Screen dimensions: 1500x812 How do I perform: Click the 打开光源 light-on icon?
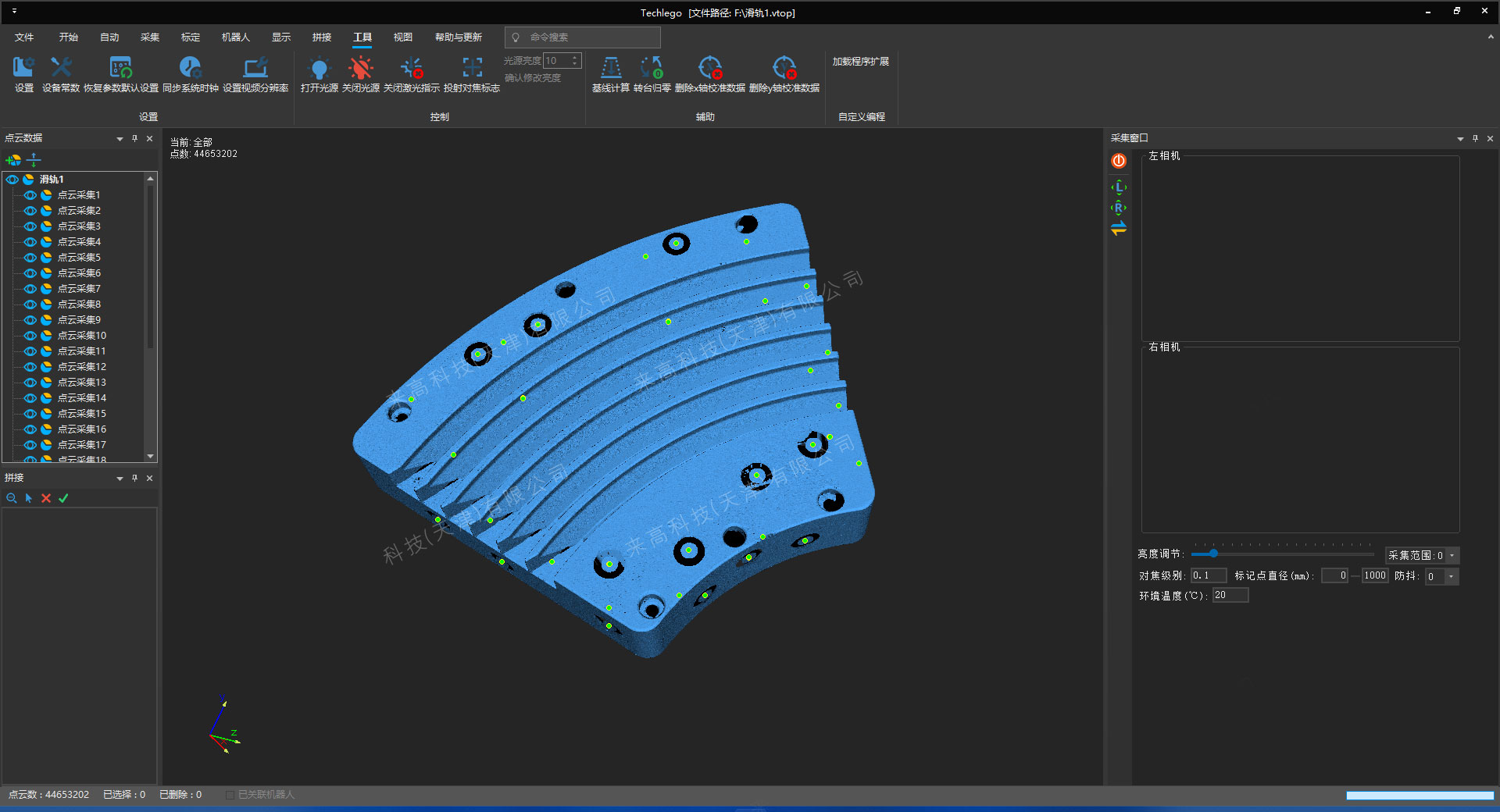coord(319,68)
